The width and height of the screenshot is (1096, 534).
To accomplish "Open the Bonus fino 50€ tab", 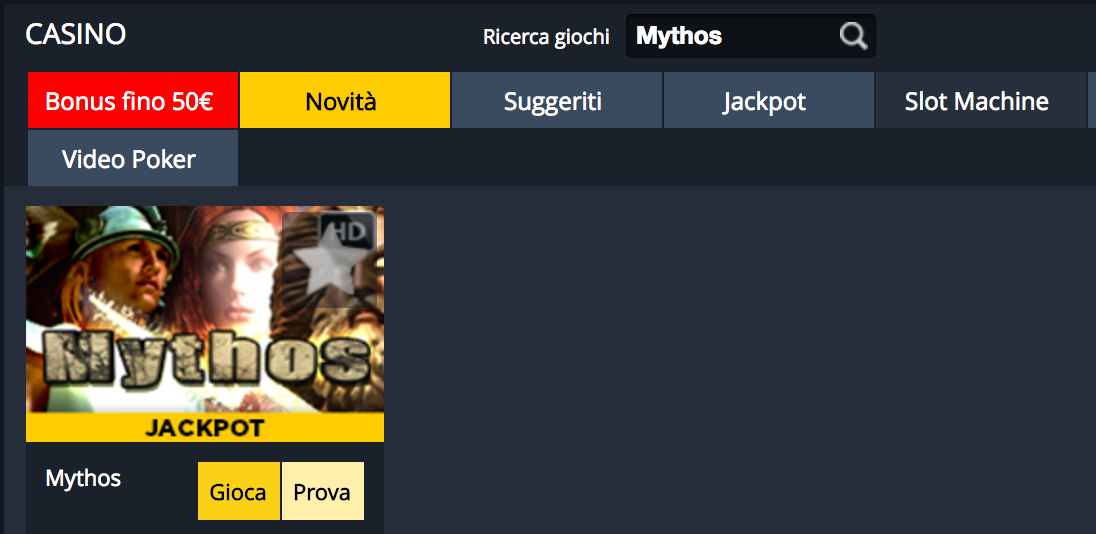I will click(133, 100).
